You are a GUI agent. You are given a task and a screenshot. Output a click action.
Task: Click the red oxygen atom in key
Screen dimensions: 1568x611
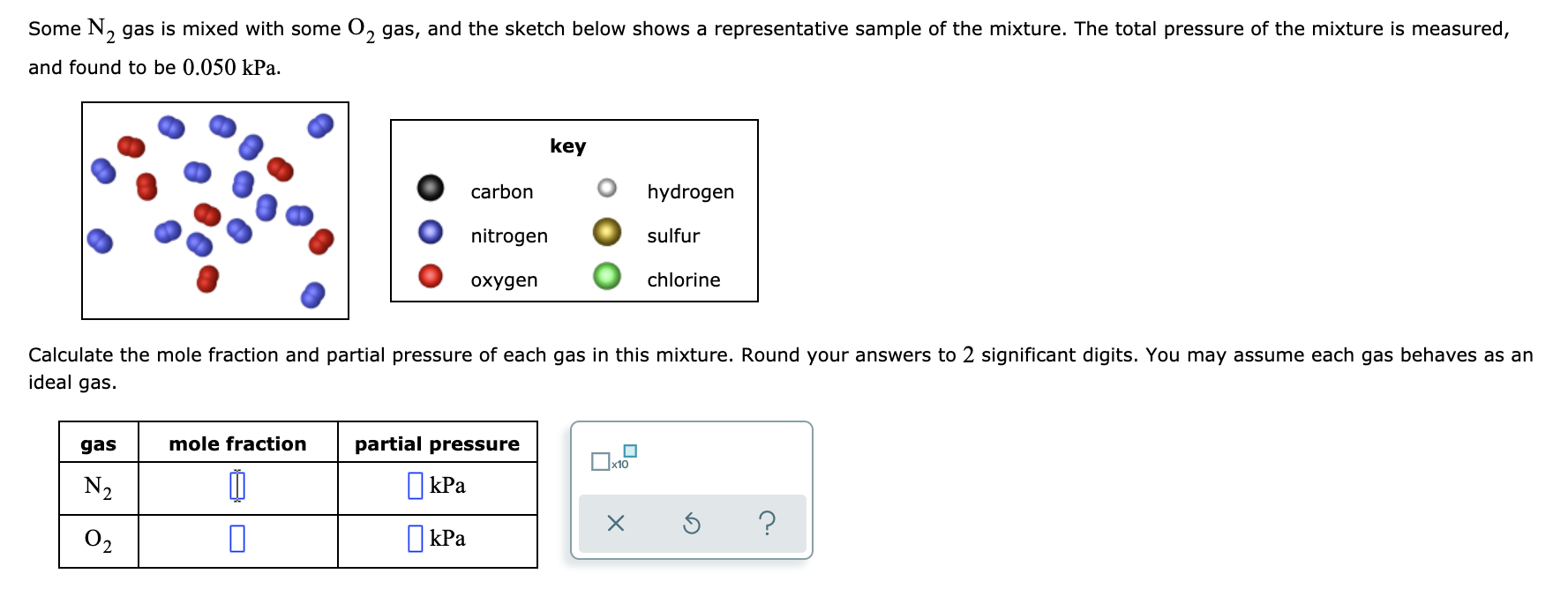pyautogui.click(x=431, y=276)
